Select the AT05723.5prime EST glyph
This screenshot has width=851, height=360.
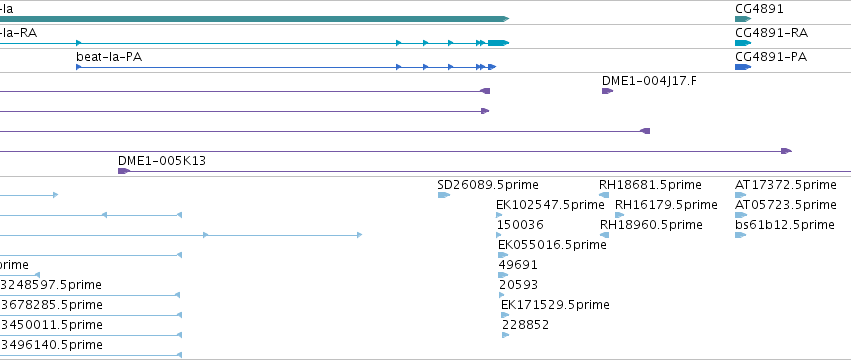point(741,215)
